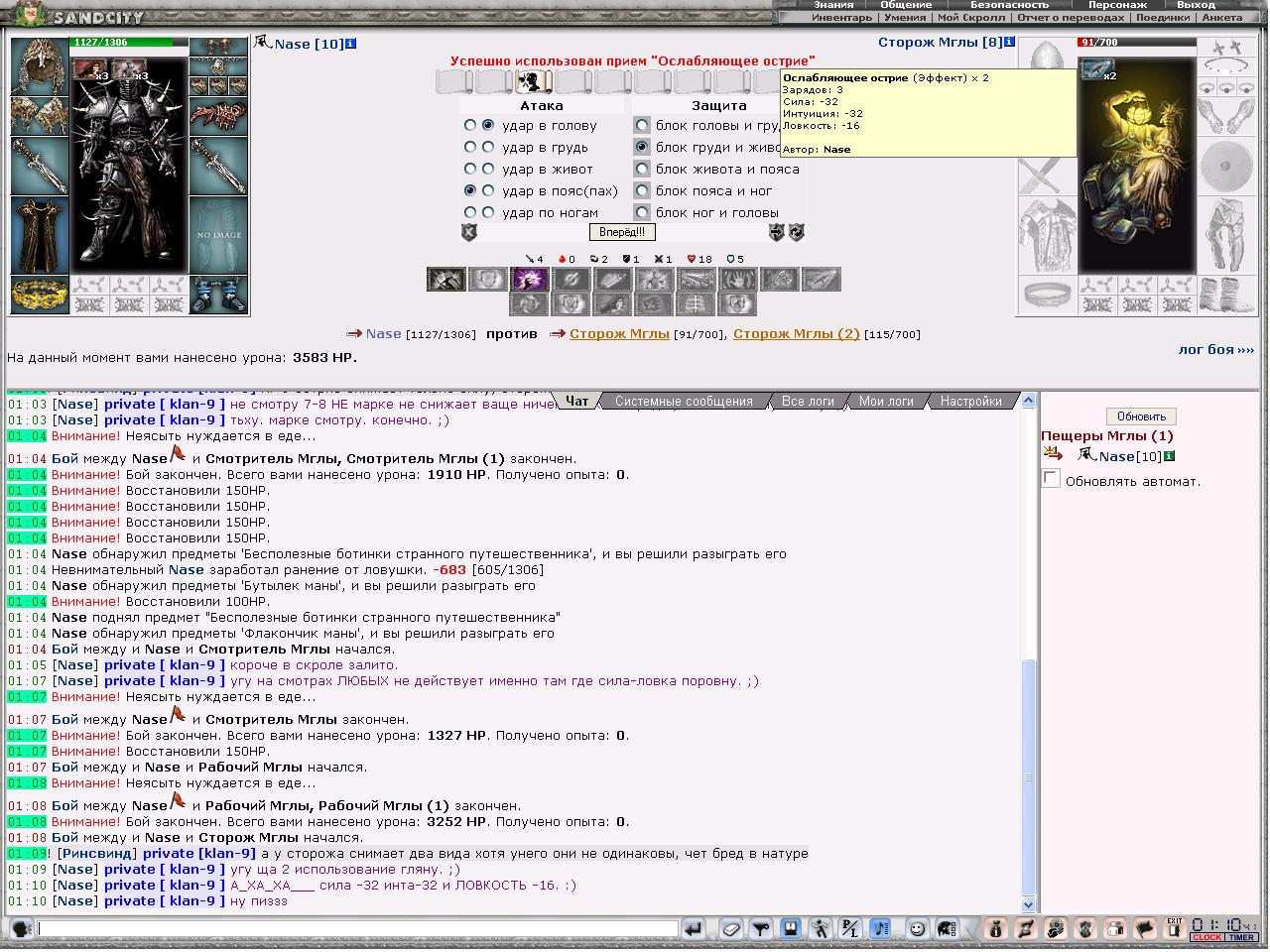Switch to the 'Системные сообщения' tab
This screenshot has height=952, width=1270.
click(x=684, y=402)
